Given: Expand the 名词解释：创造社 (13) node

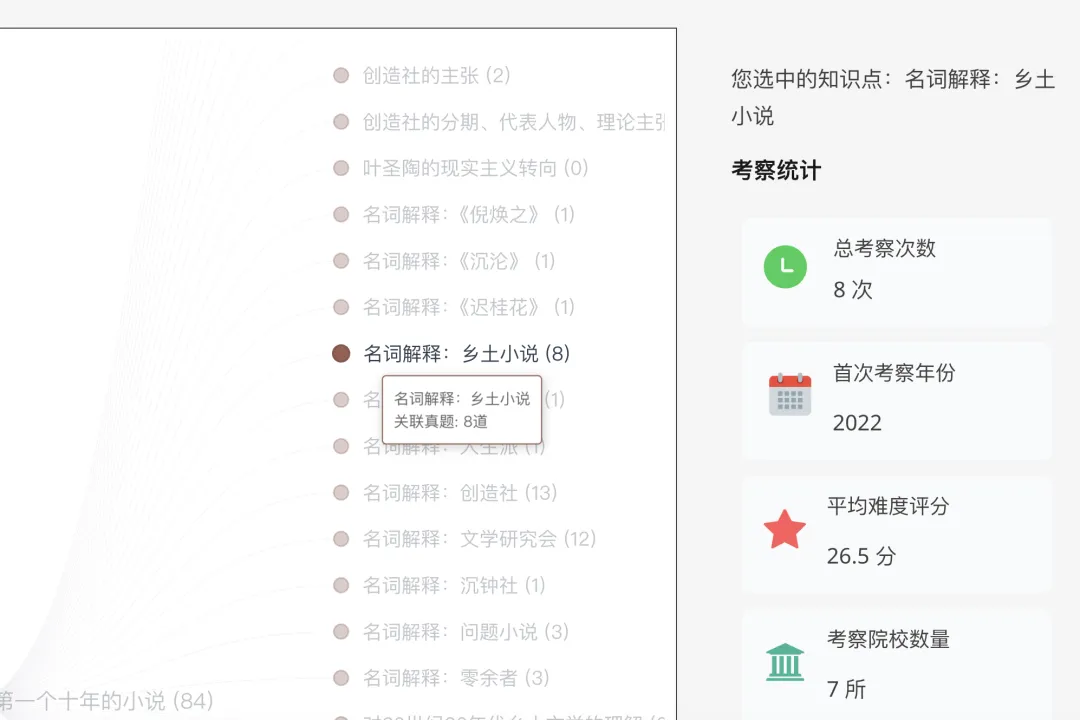Looking at the screenshot, I should click(460, 493).
